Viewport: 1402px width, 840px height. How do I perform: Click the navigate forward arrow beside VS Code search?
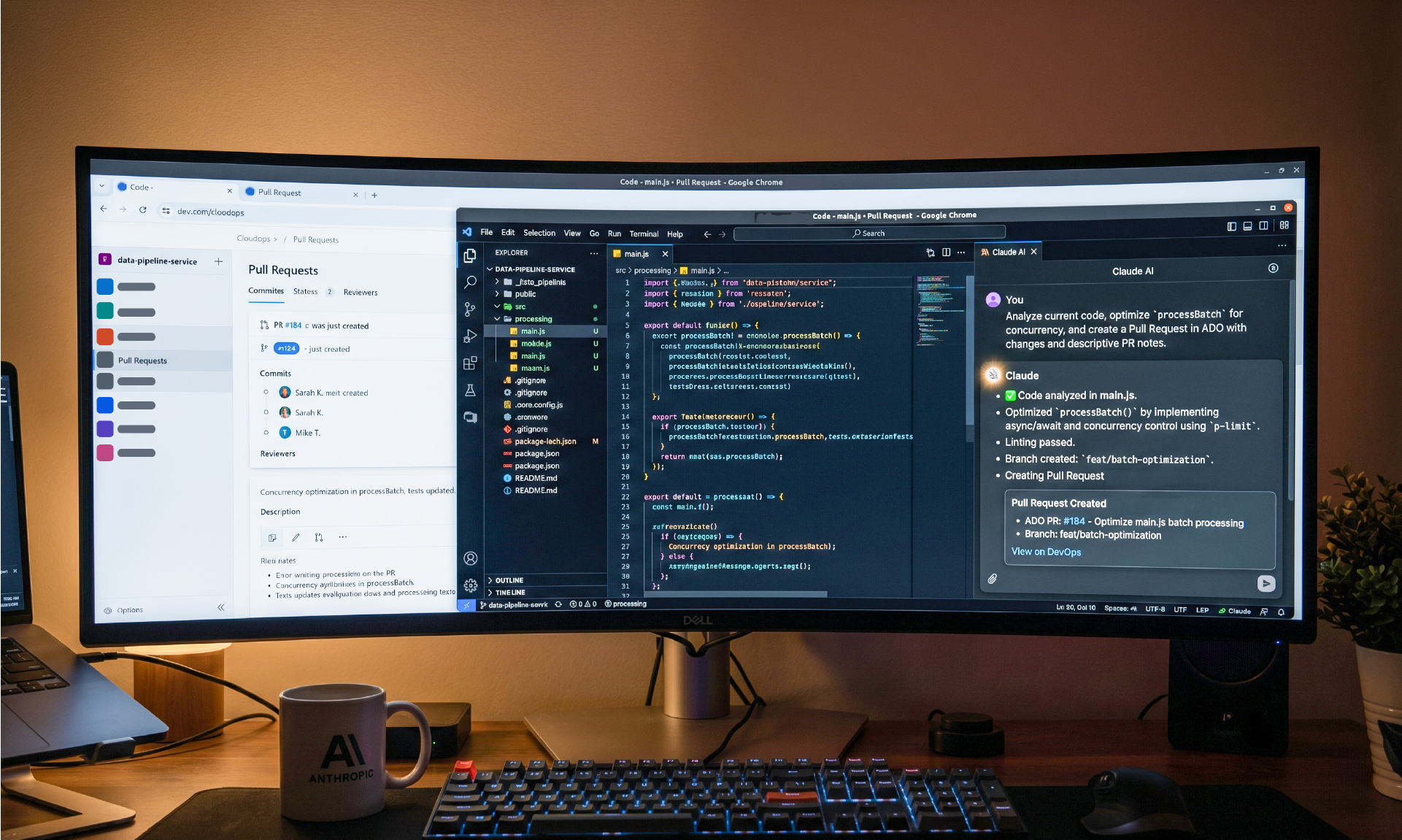click(x=723, y=234)
